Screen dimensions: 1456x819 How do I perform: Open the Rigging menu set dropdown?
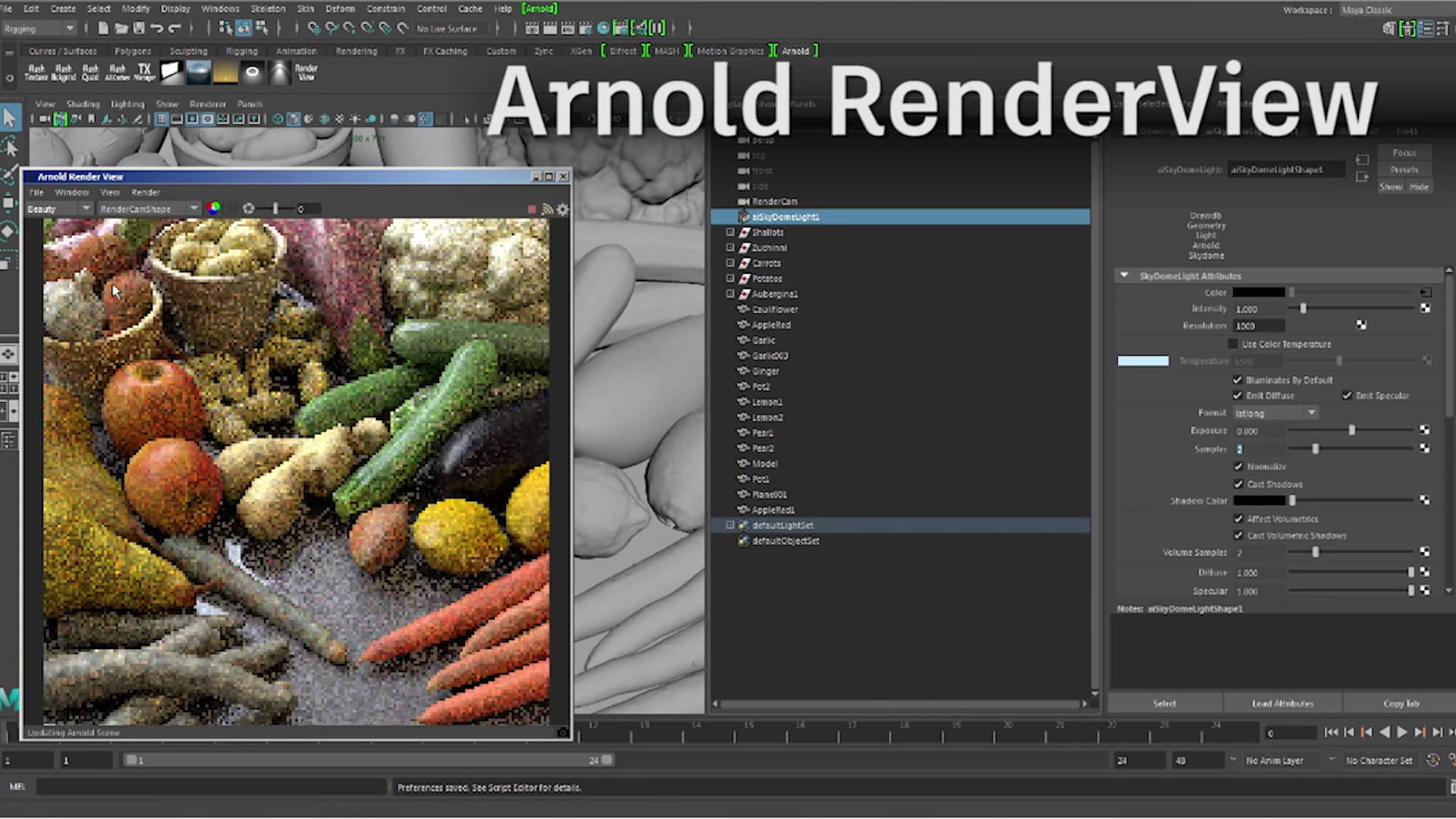point(39,29)
